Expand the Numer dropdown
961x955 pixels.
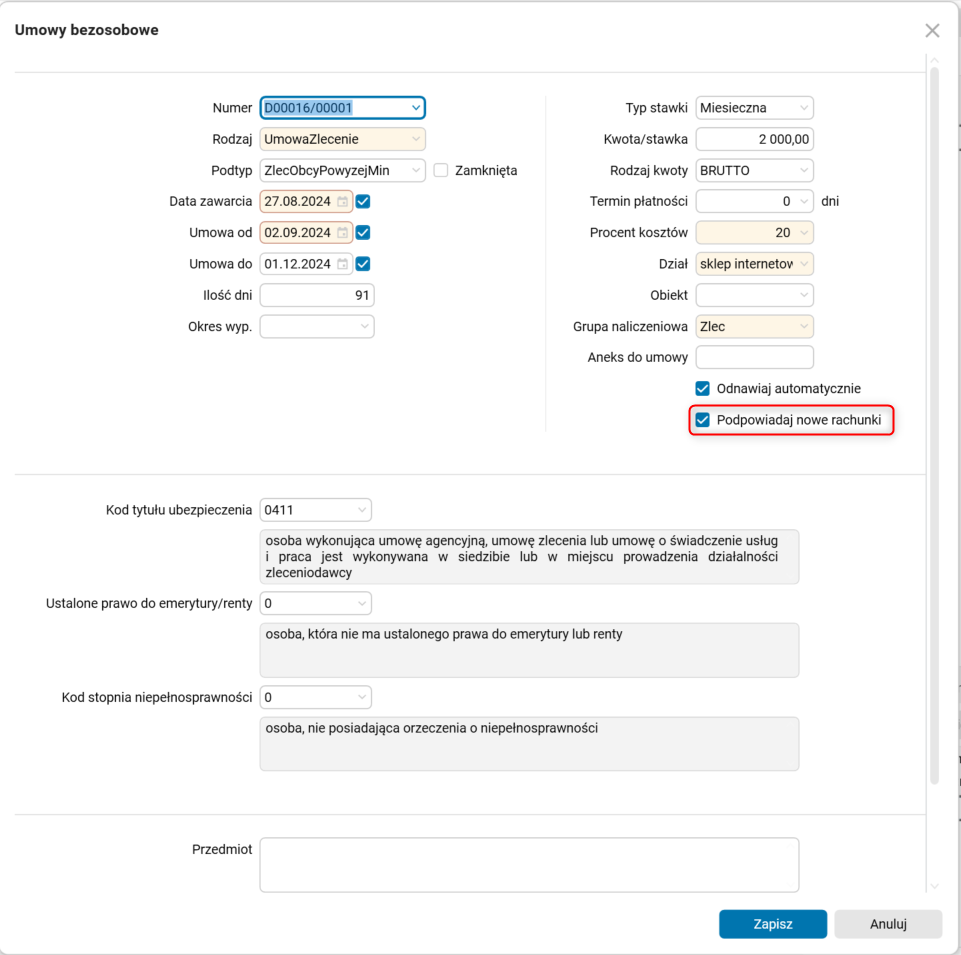pos(415,108)
